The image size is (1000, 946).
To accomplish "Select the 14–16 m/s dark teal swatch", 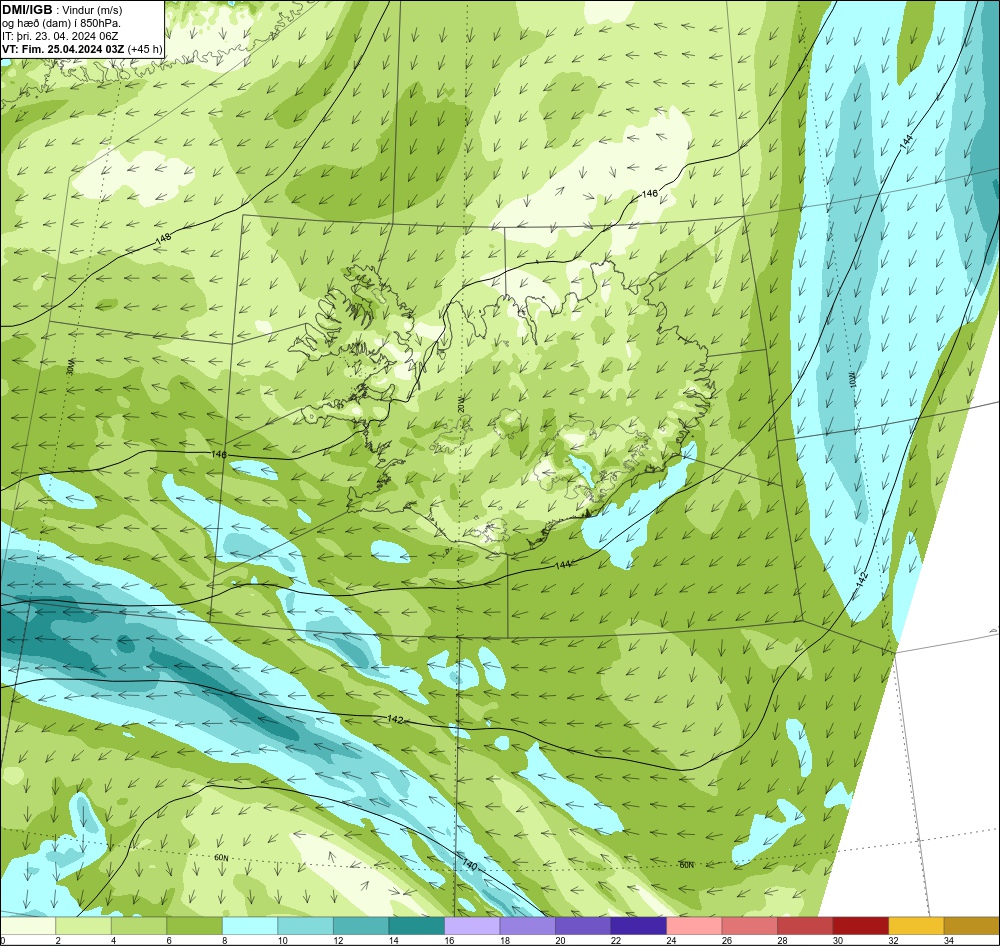I will click(416, 925).
